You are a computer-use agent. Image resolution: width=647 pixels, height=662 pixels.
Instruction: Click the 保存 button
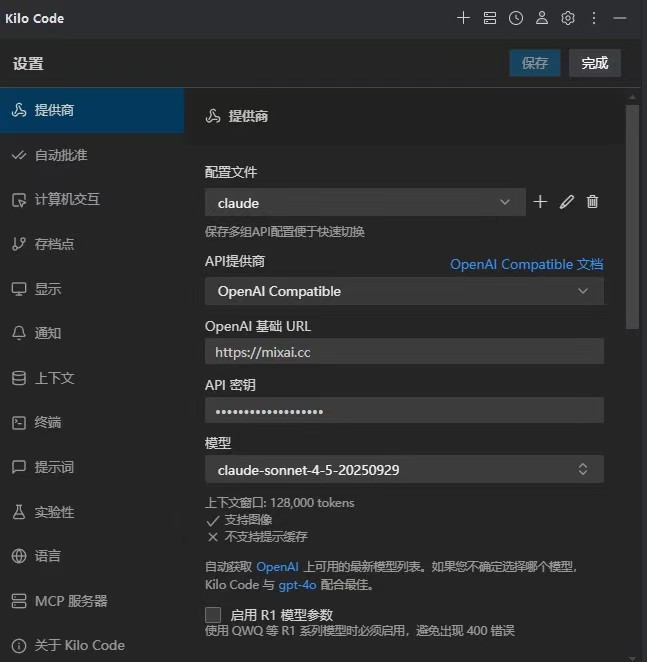point(535,63)
